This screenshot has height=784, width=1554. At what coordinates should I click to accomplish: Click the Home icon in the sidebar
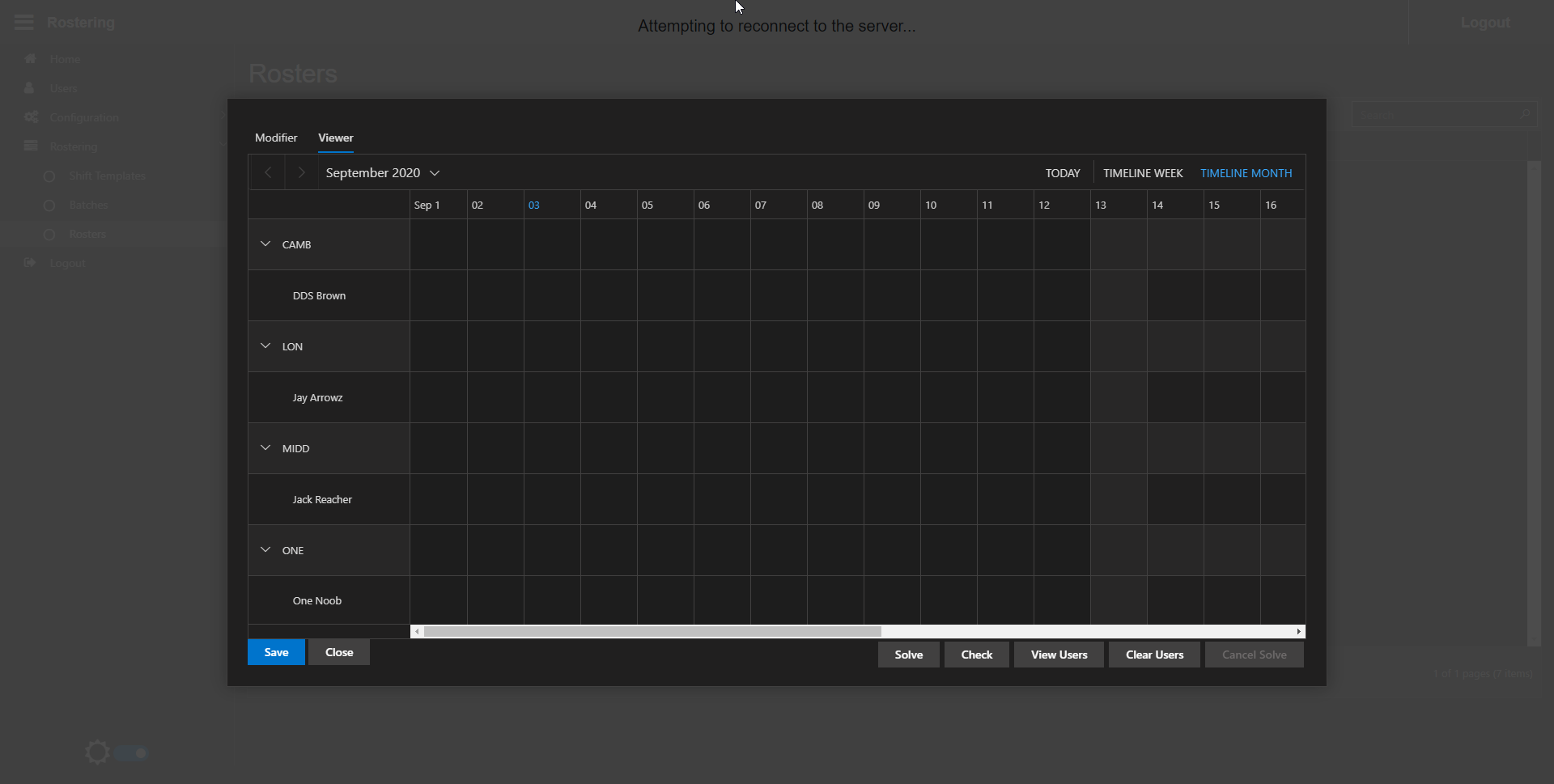(x=31, y=59)
